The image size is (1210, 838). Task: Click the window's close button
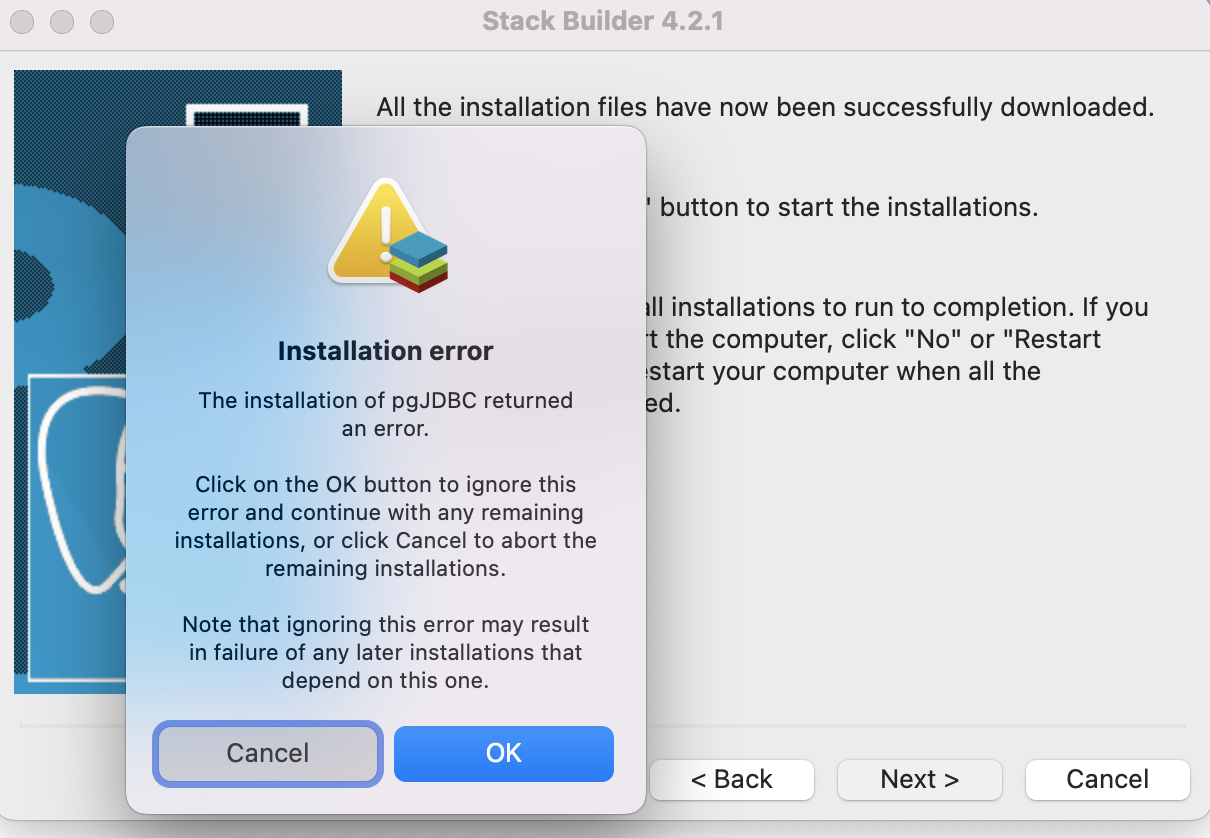click(22, 21)
